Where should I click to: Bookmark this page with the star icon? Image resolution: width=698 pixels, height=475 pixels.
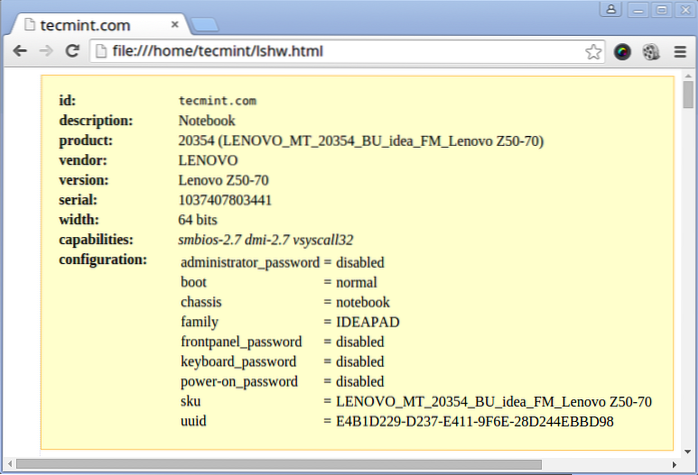593,52
